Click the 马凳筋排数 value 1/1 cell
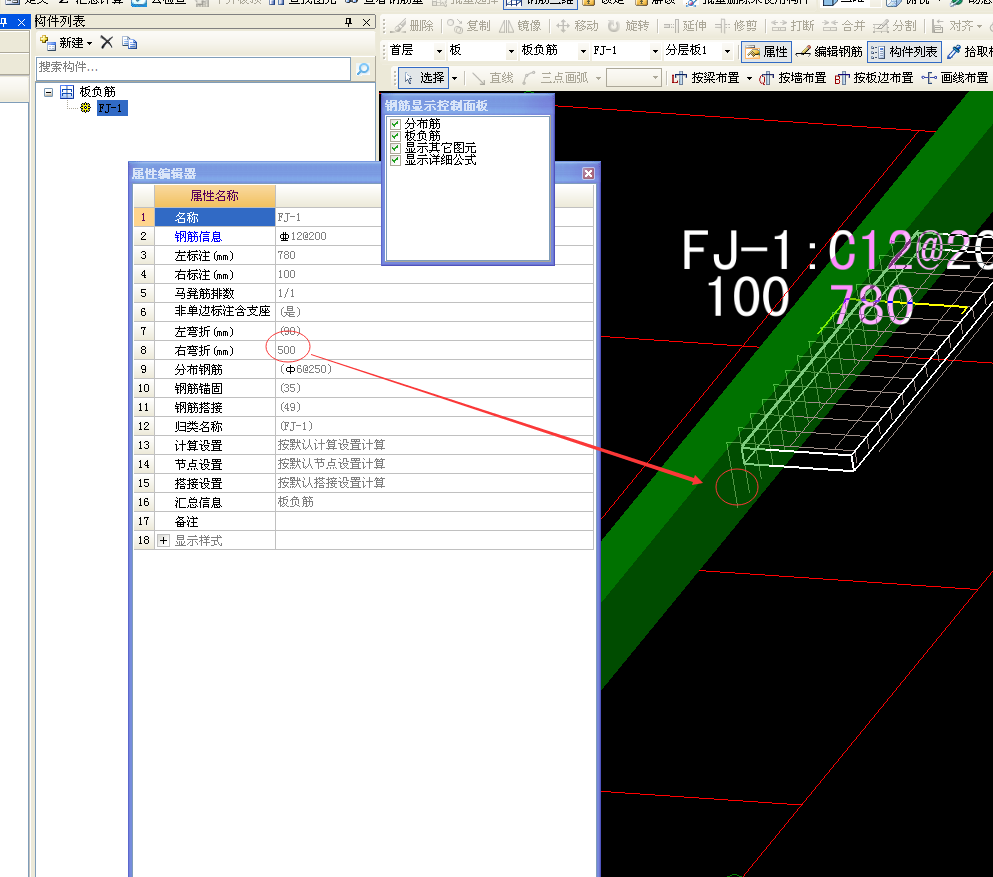Screen dimensions: 993x877 (x=434, y=293)
